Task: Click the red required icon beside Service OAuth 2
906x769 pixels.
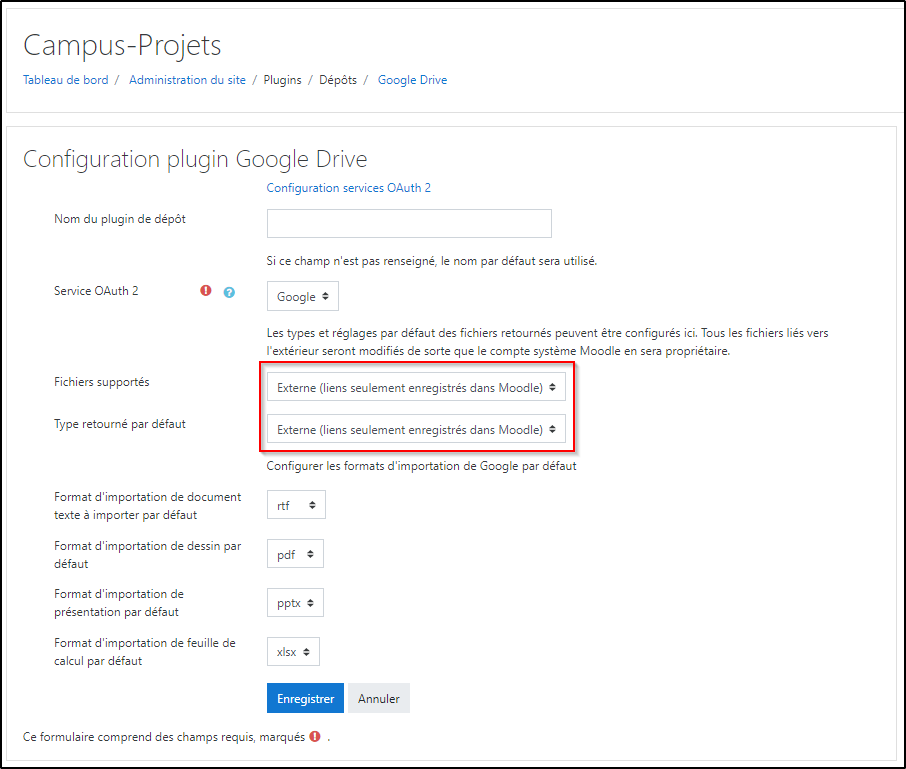Action: pos(206,291)
